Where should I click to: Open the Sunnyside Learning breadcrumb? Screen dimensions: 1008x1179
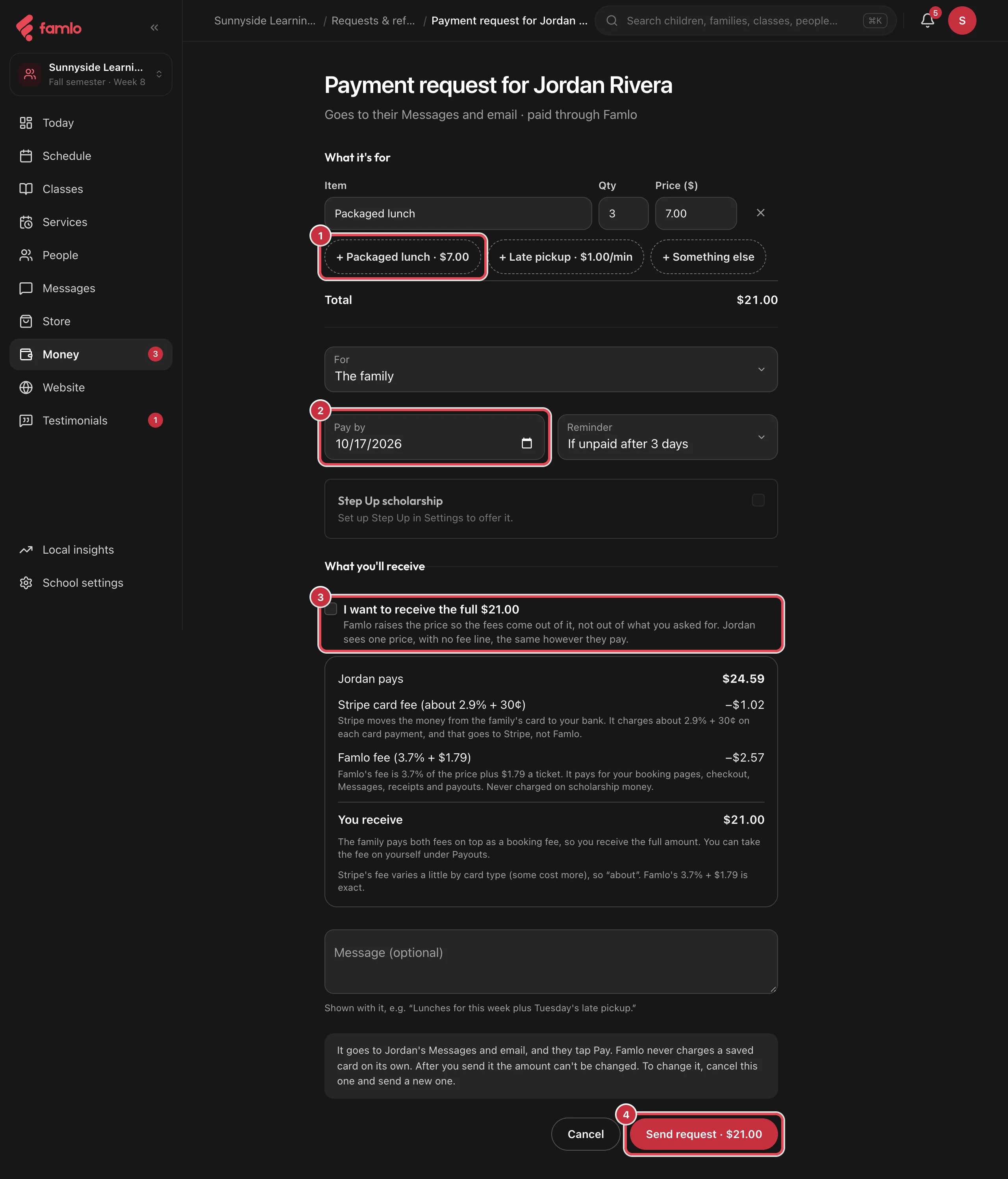click(265, 20)
